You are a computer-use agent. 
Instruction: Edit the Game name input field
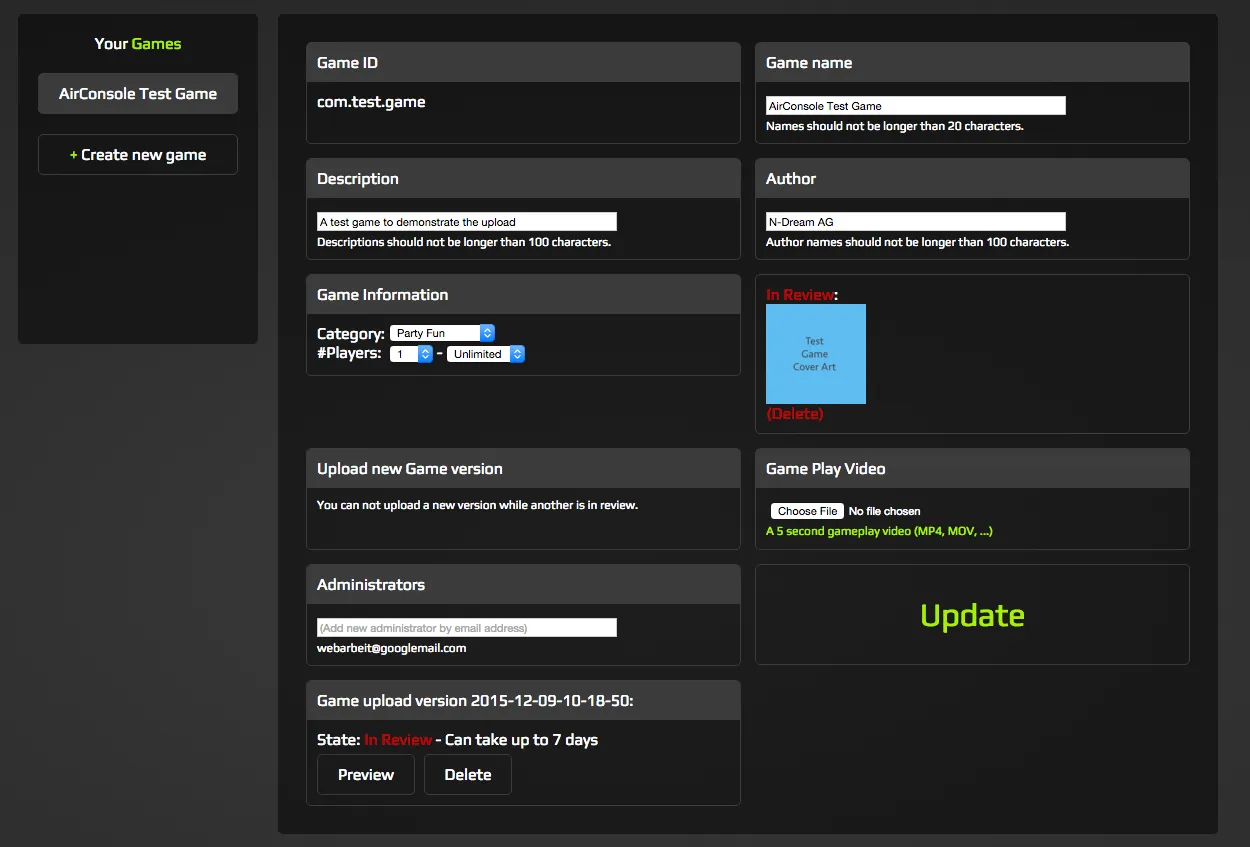click(916, 106)
